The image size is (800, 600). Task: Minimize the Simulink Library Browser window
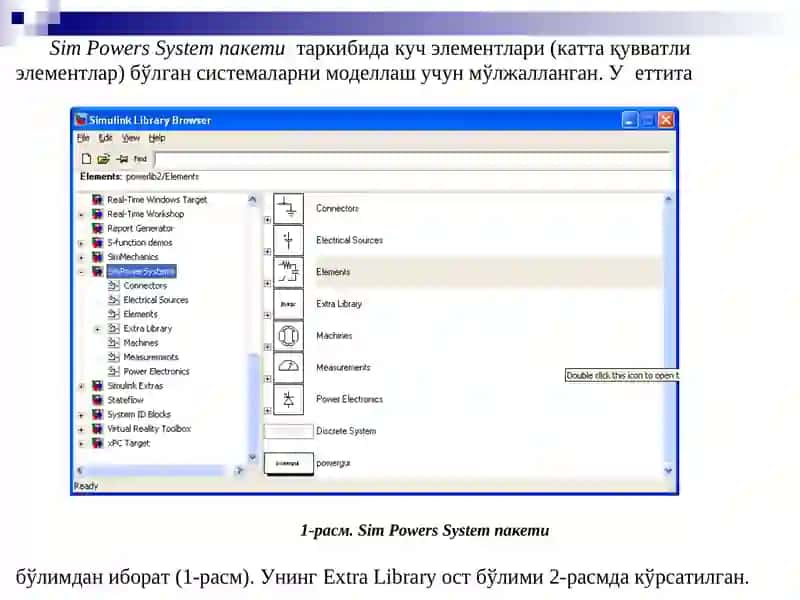(x=630, y=120)
